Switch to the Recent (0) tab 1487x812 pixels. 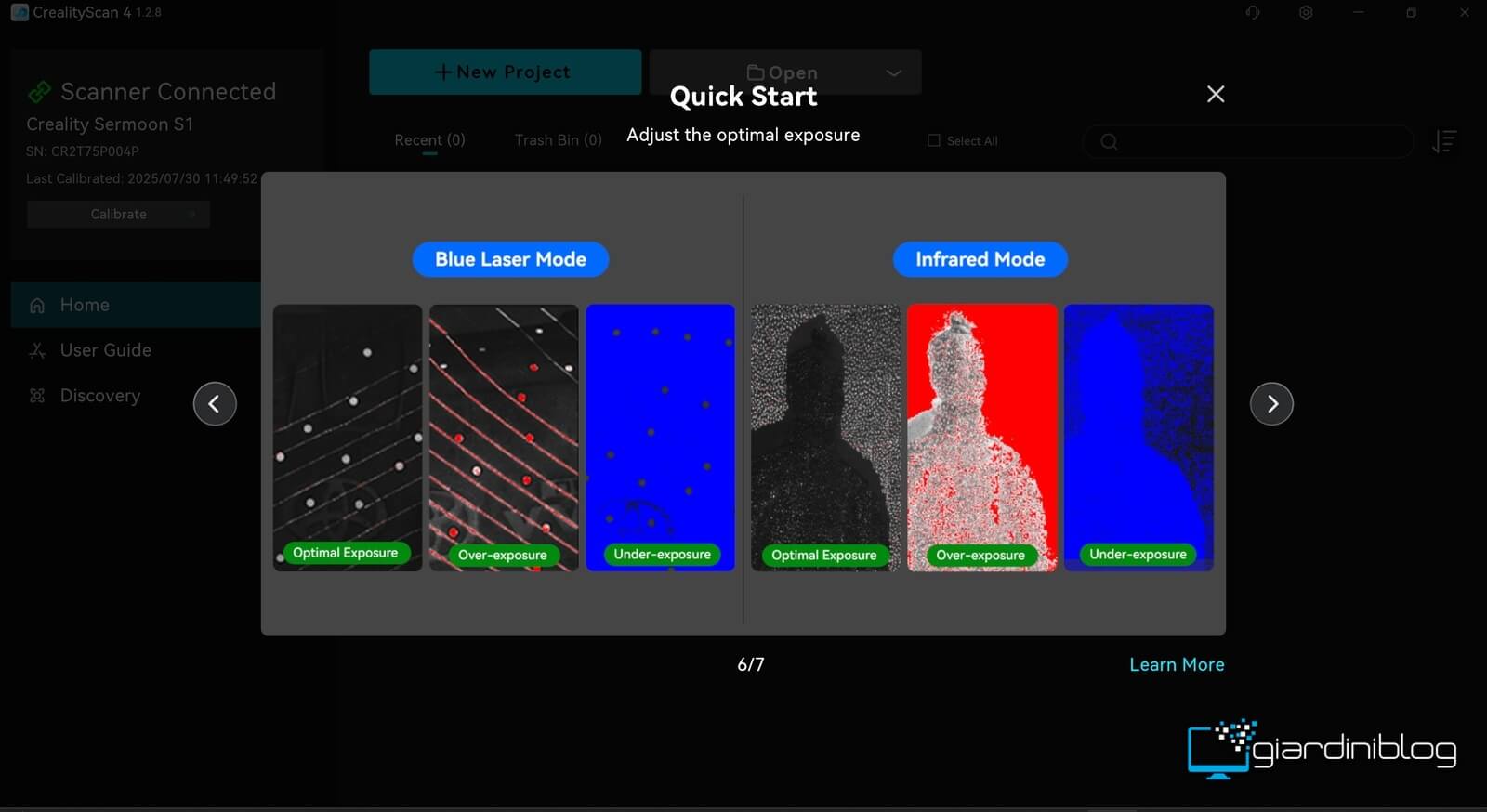(x=429, y=140)
